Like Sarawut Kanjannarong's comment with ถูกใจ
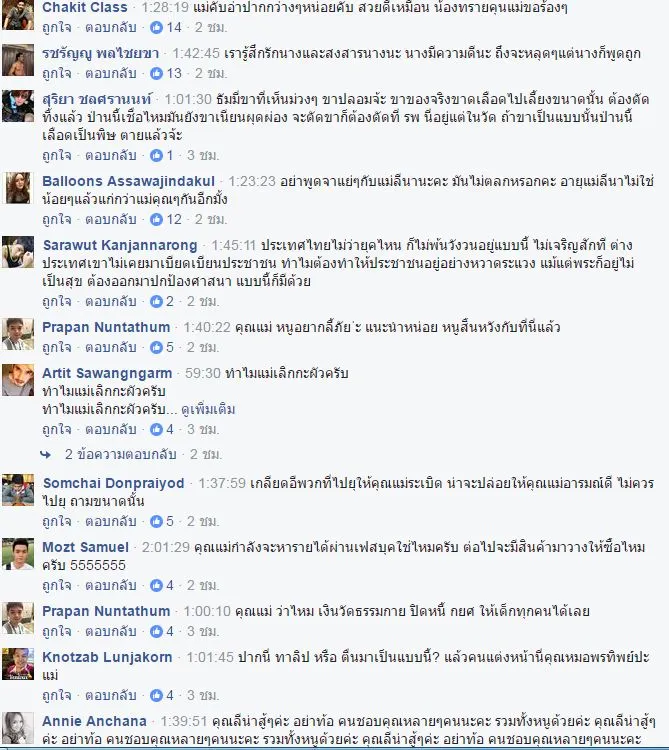Screen dimensions: 669x750 tap(56, 301)
